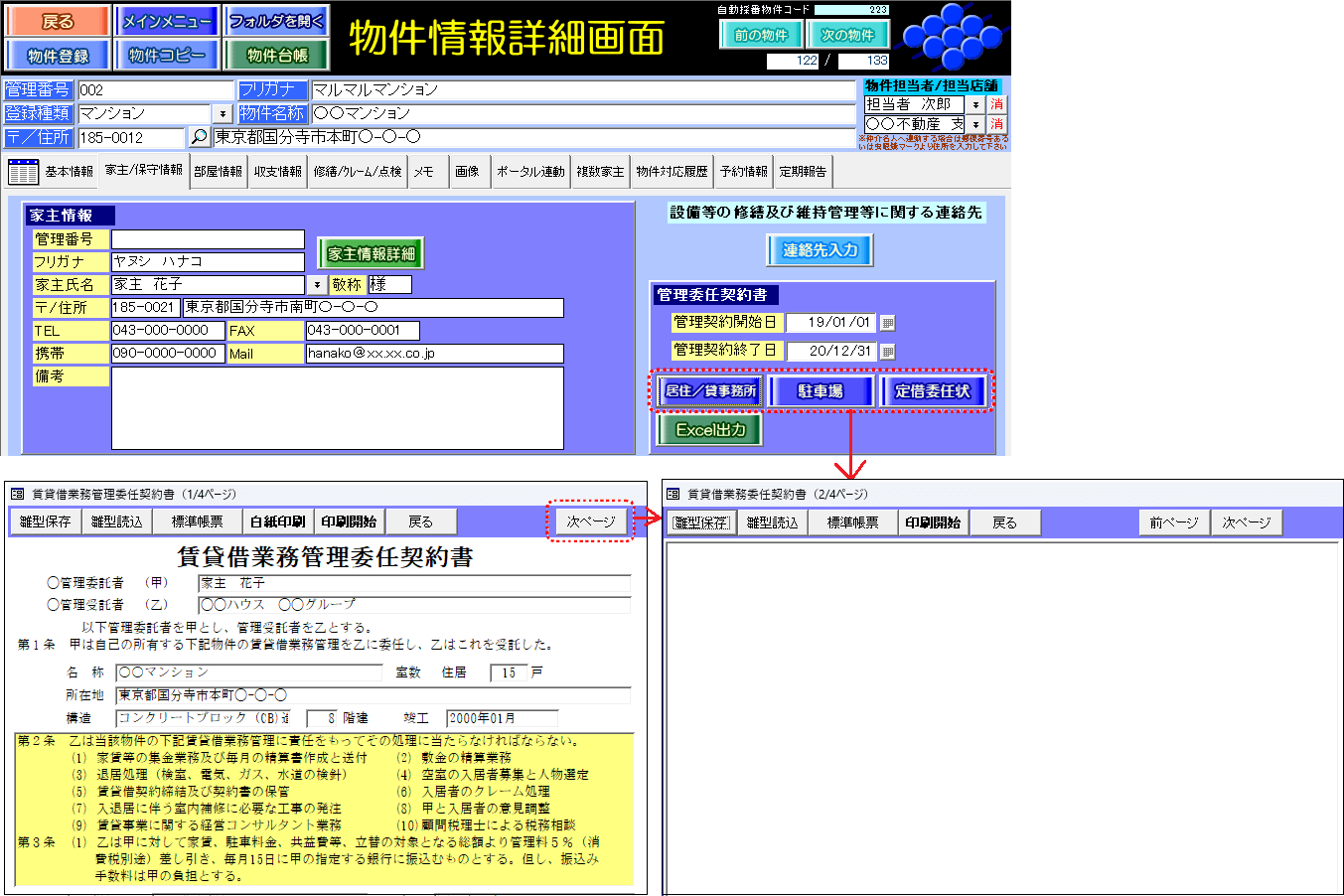This screenshot has height=896, width=1344.
Task: Click the address search magnifier icon
Action: 199,137
